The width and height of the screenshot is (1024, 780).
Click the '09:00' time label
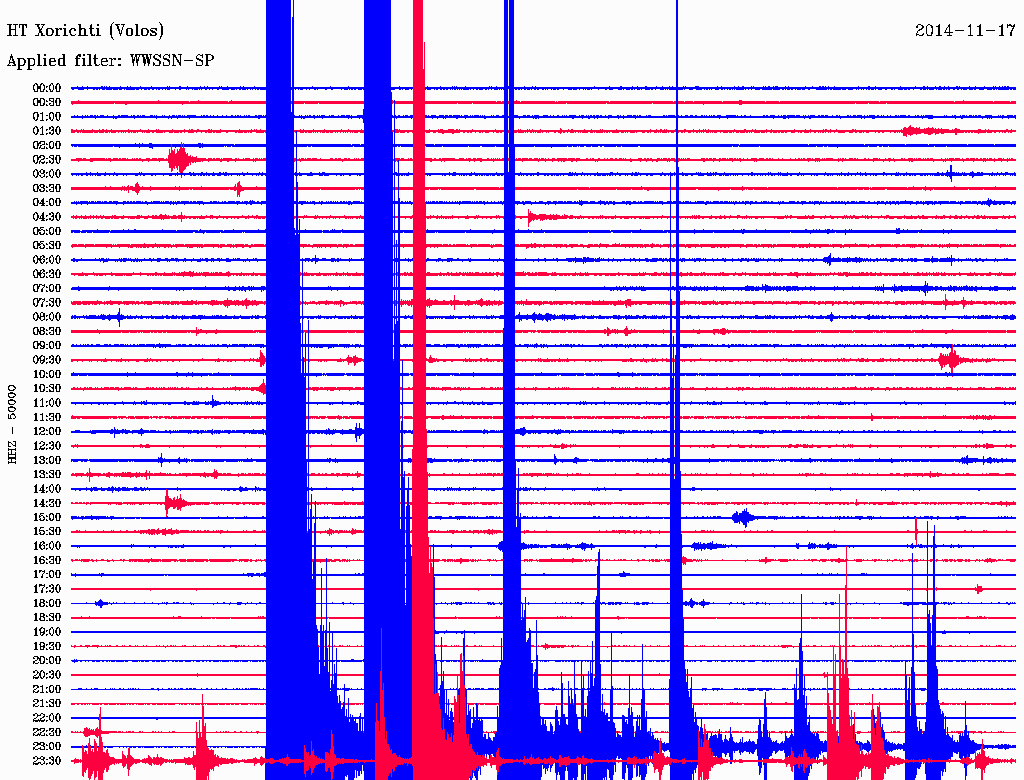click(47, 346)
